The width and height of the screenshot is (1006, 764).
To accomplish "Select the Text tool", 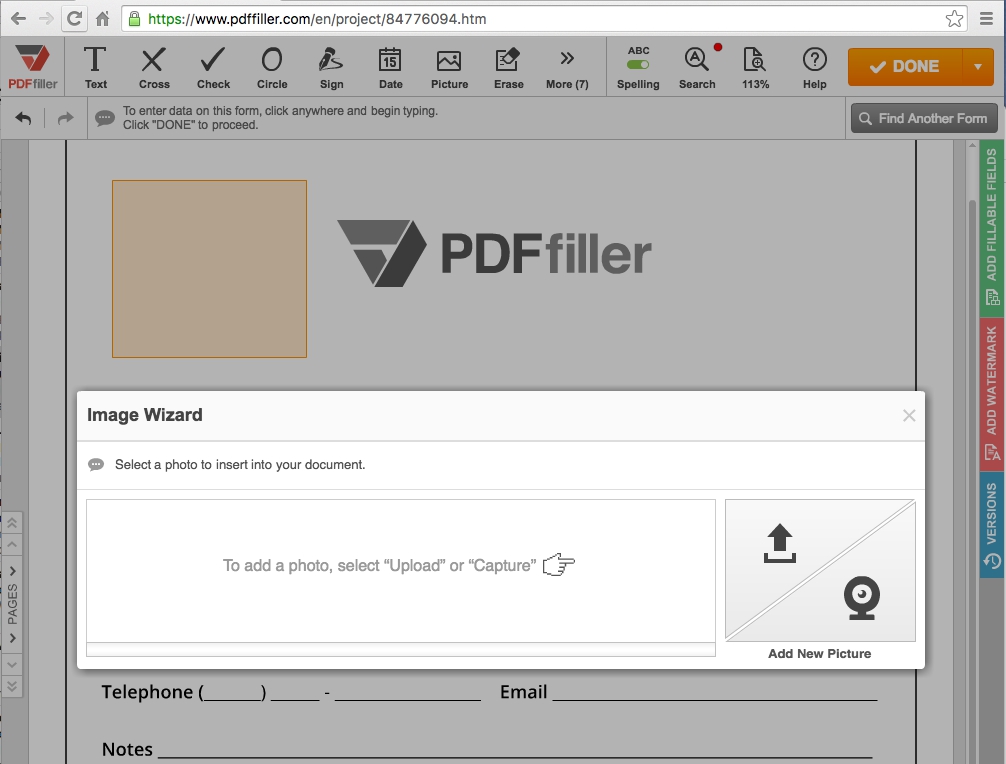I will coord(96,67).
